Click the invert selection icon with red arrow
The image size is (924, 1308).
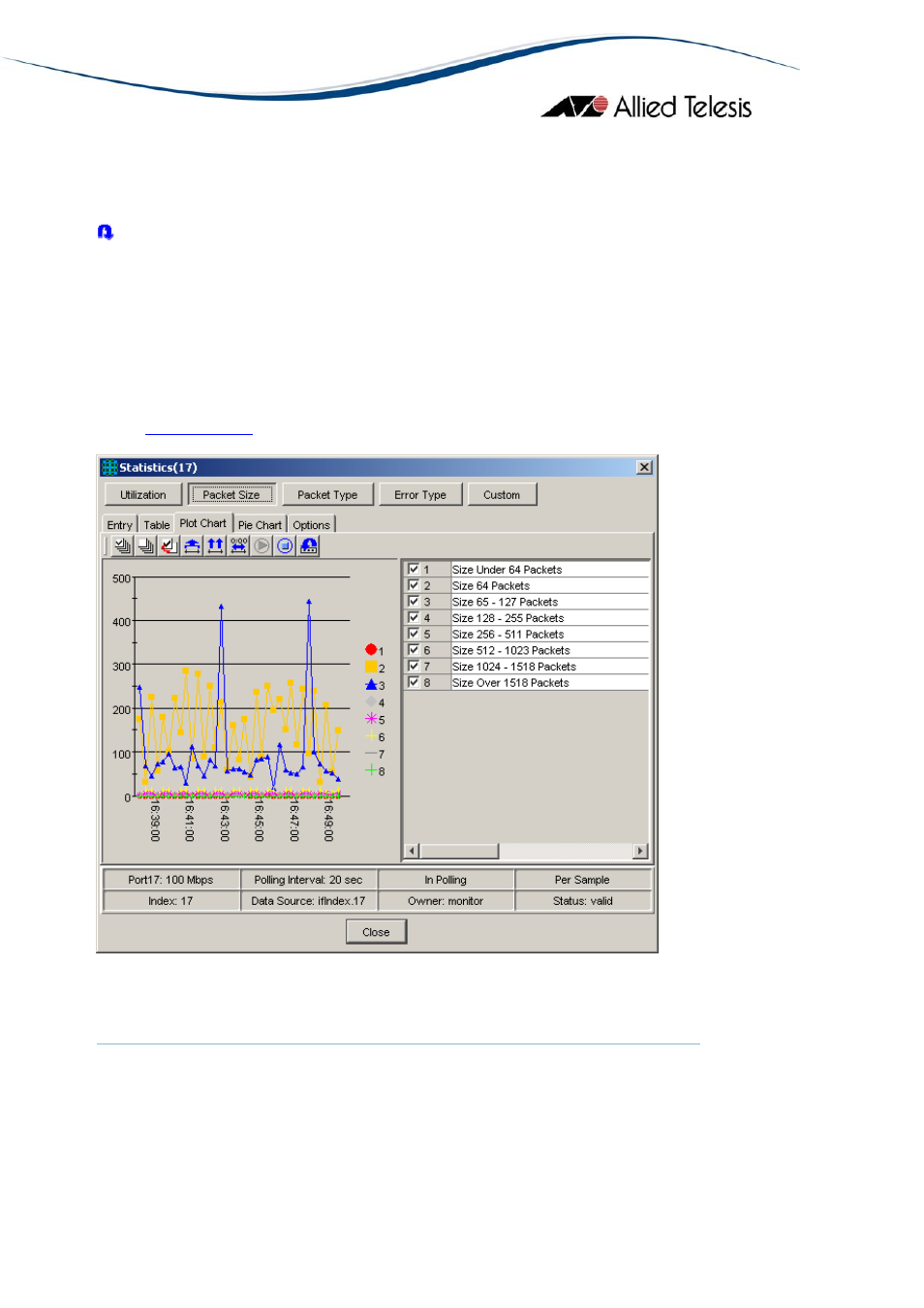[169, 546]
